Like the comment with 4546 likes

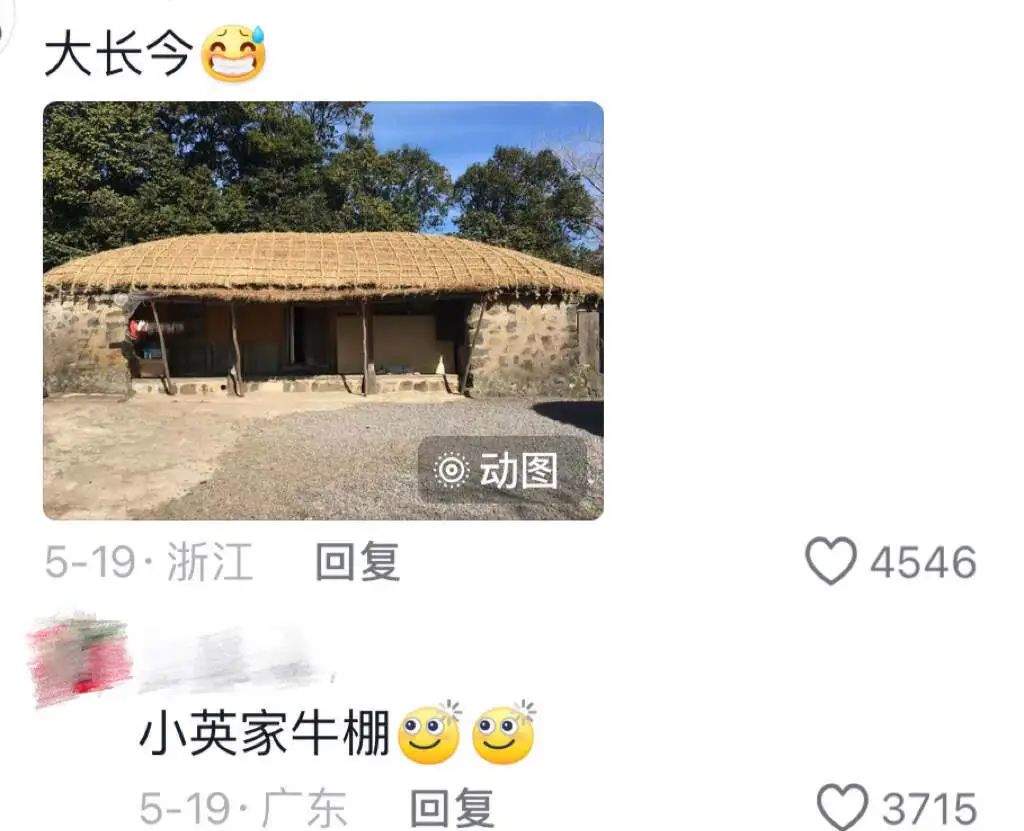pos(830,561)
